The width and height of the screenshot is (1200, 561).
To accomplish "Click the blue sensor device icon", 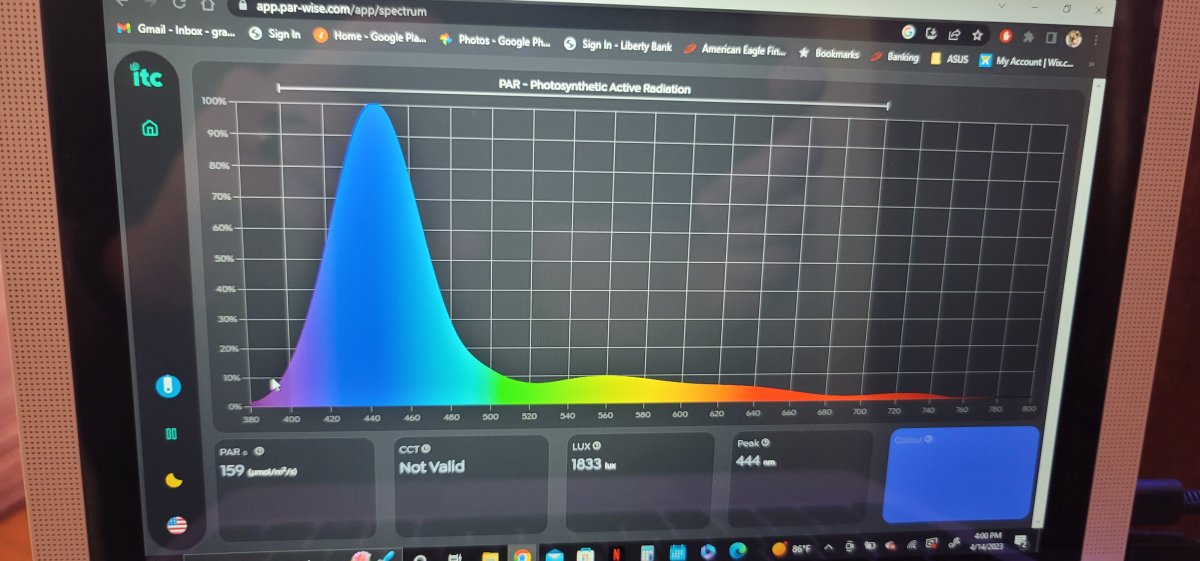I will [168, 385].
